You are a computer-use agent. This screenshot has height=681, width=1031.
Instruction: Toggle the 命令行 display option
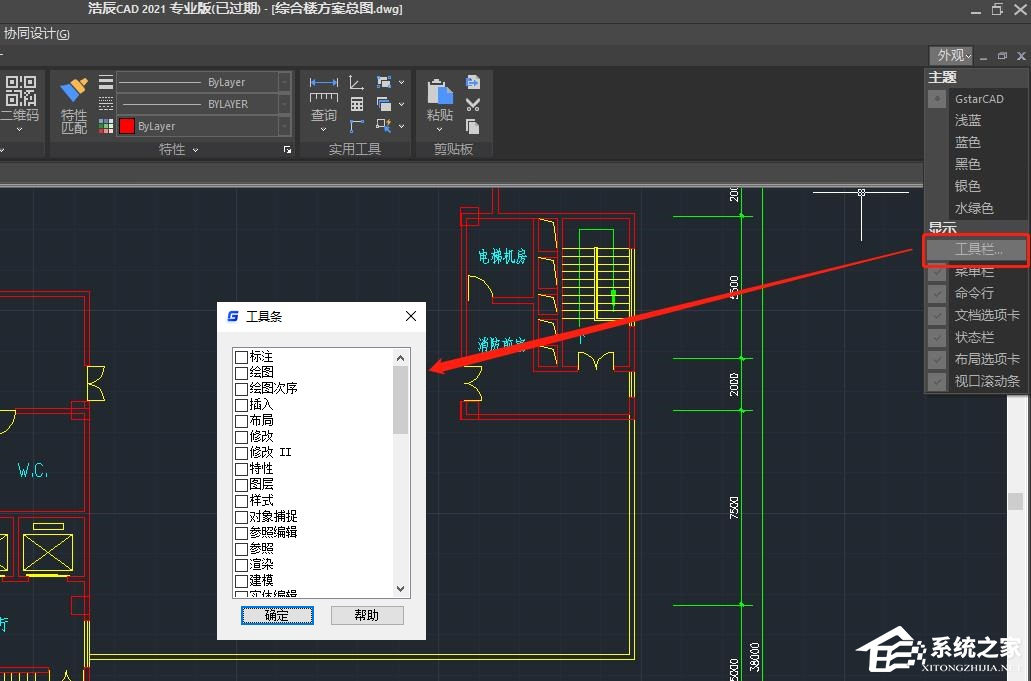point(976,293)
